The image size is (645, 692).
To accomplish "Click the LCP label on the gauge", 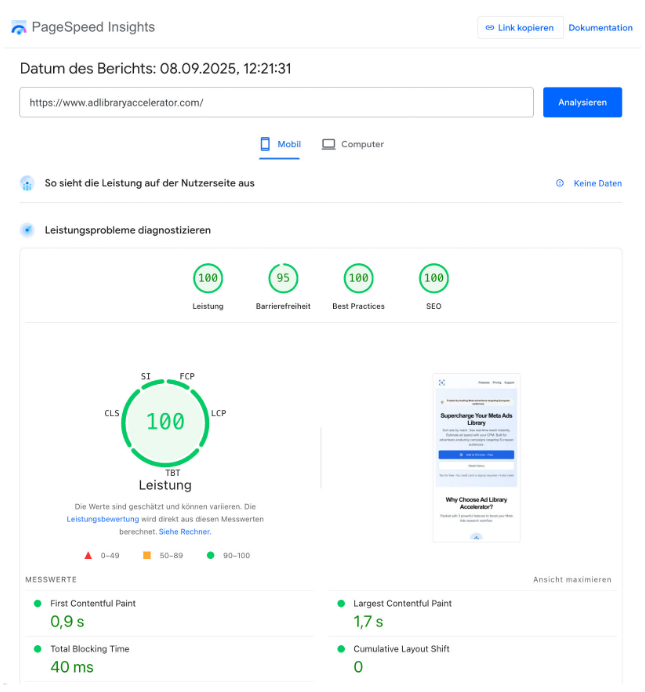I will click(x=219, y=413).
